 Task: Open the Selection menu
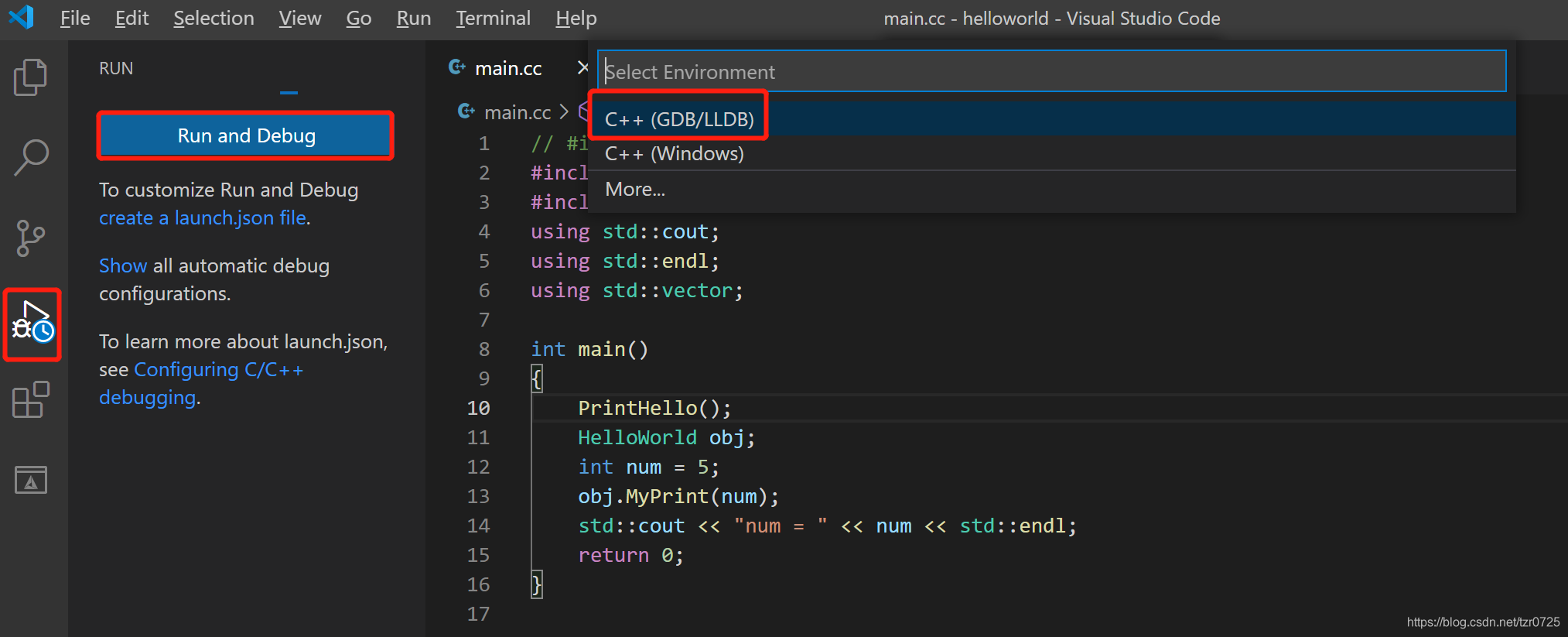[x=214, y=18]
